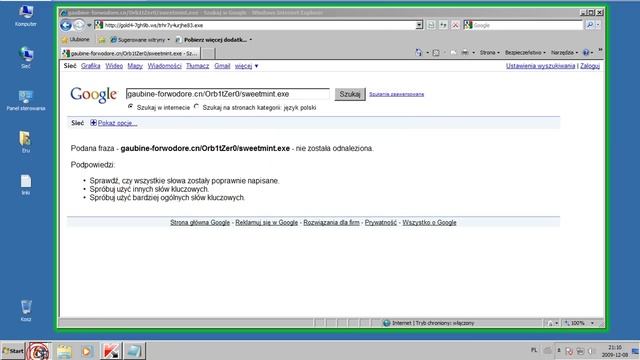Click the Start button
The width and height of the screenshot is (640, 360).
point(13,351)
